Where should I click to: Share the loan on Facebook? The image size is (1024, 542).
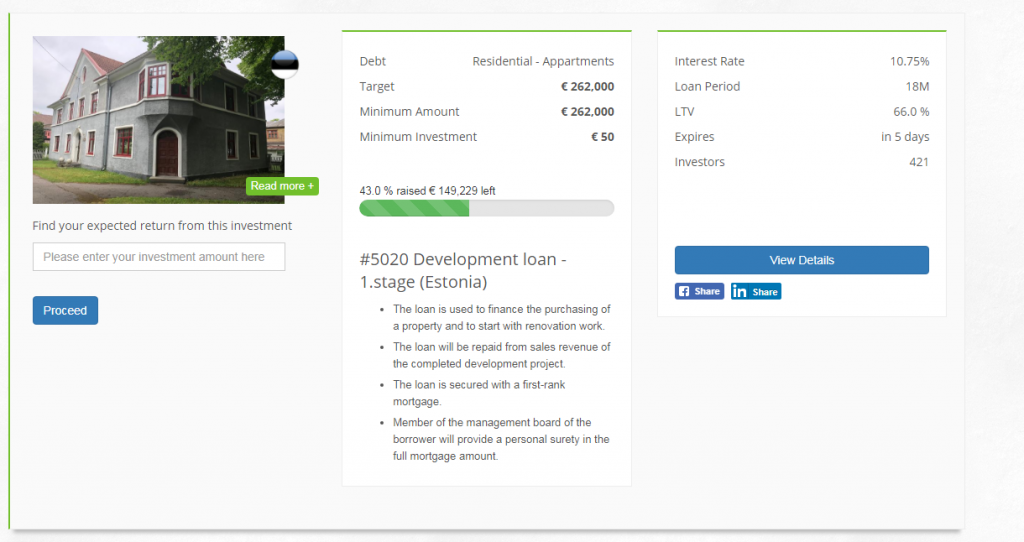[699, 291]
